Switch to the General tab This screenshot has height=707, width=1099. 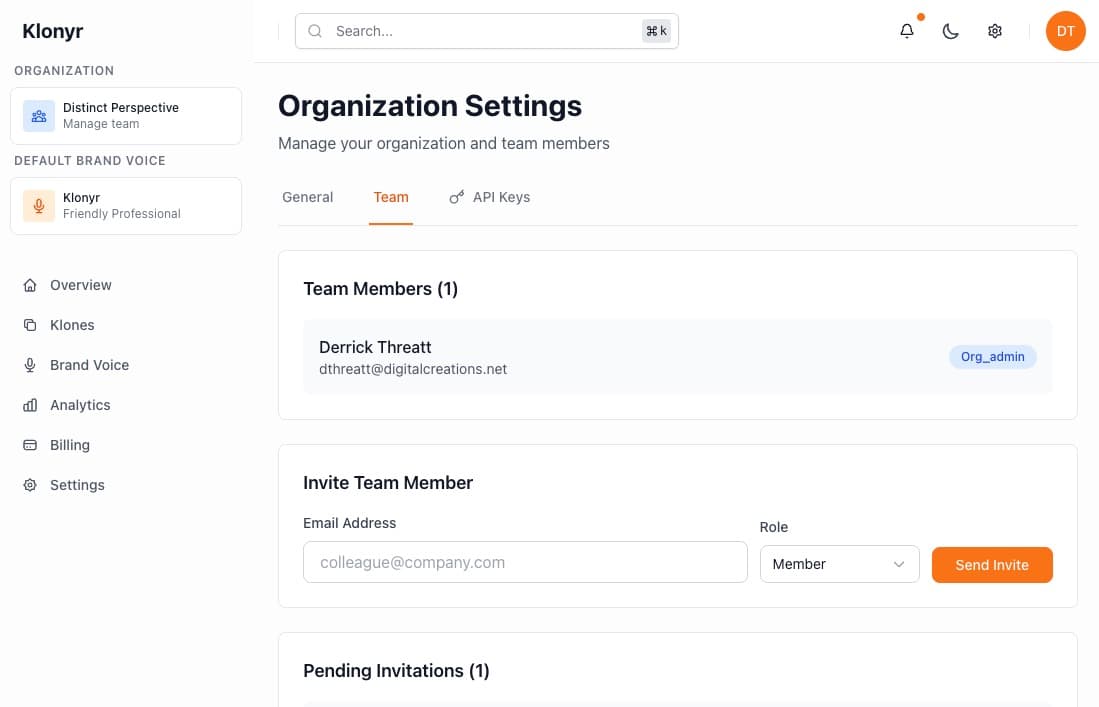[307, 197]
